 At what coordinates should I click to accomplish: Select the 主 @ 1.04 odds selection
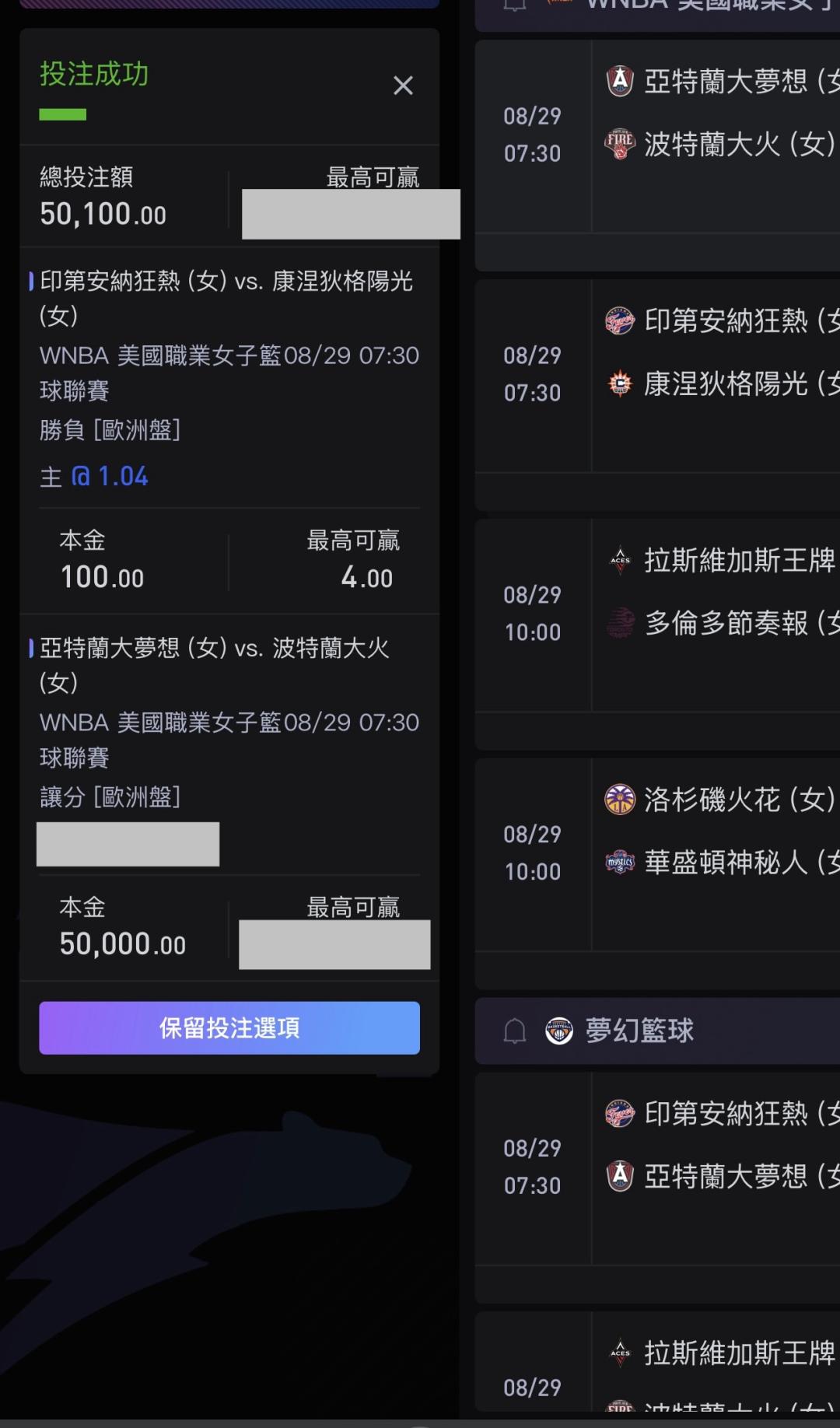point(94,476)
